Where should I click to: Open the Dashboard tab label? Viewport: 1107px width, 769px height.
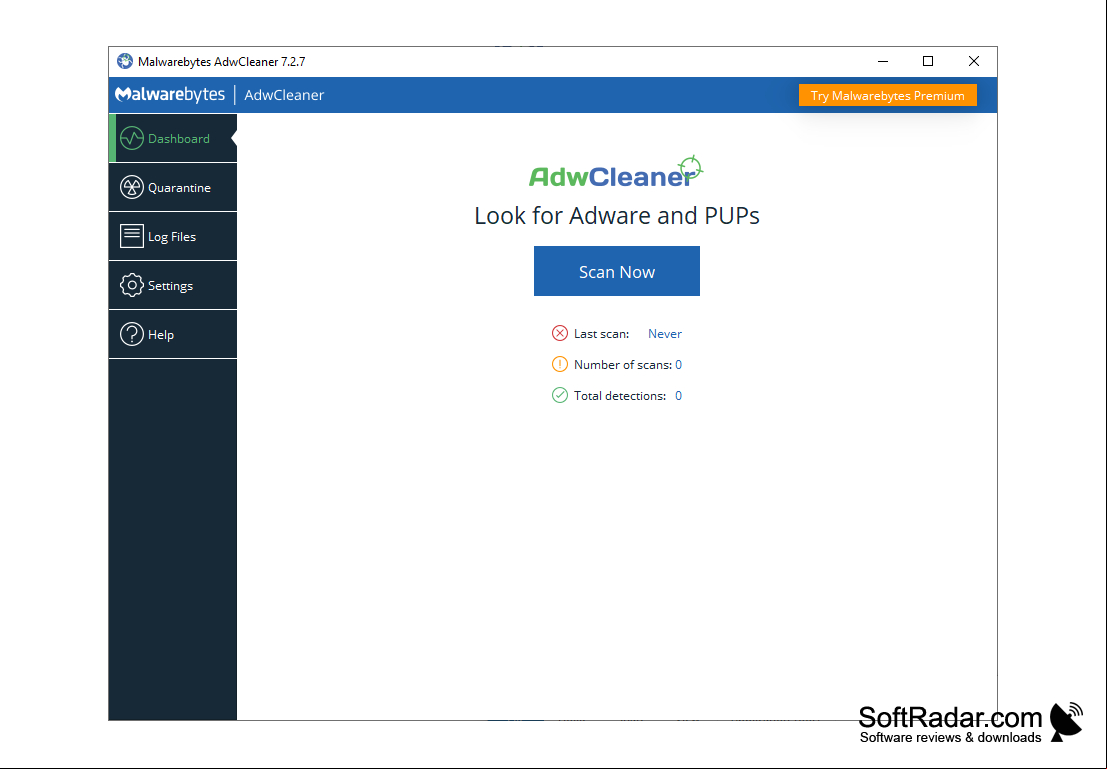[179, 139]
